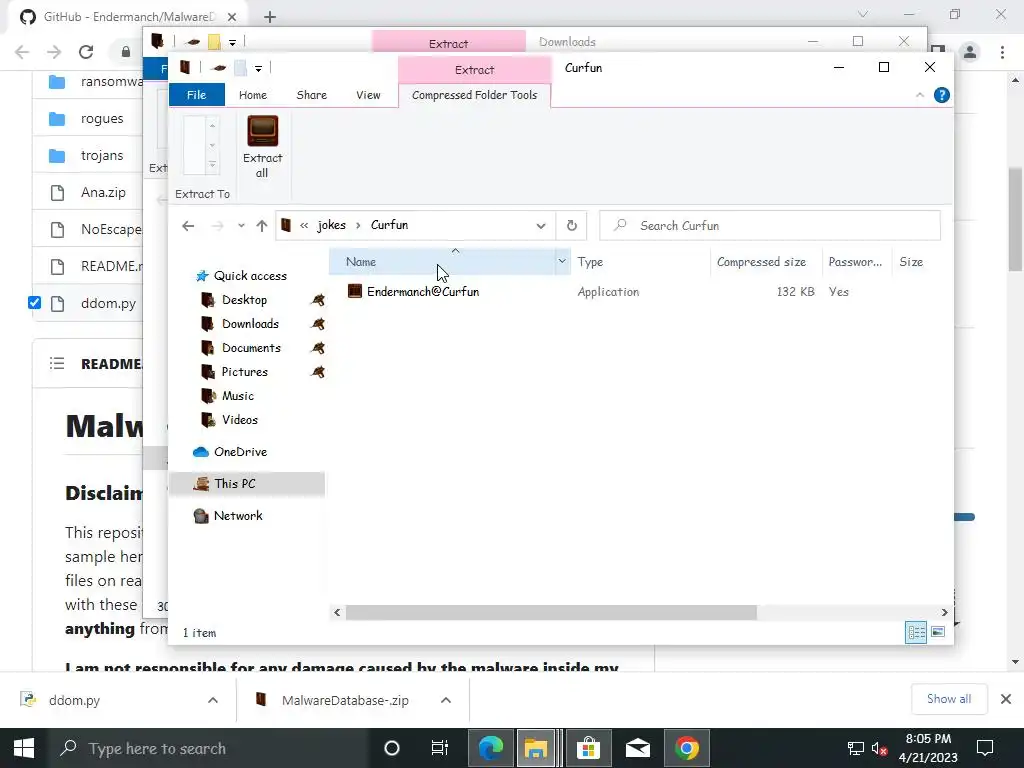
Task: Open Microsoft Edge from taskbar
Action: click(490, 748)
